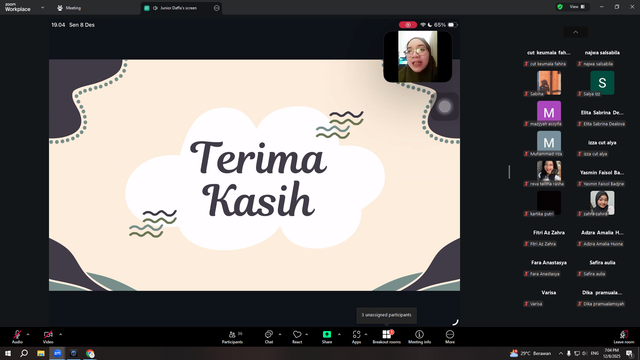Open Meeting info

[x=419, y=337]
